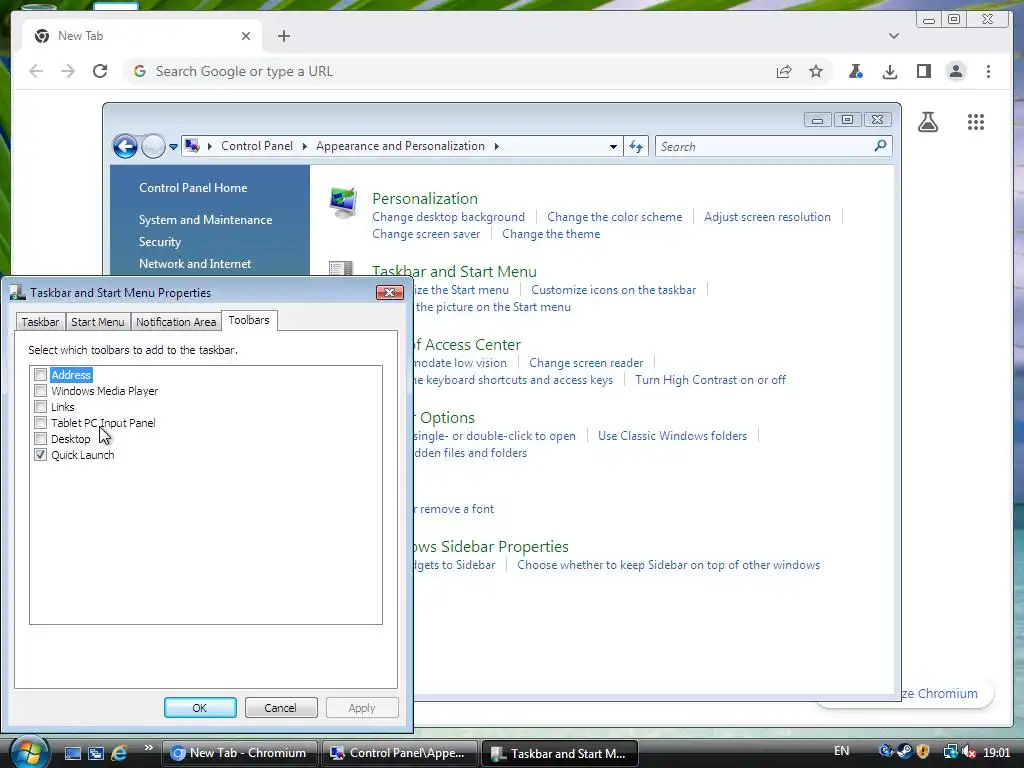The width and height of the screenshot is (1024, 768).
Task: Launch Internet Explorer from Quick Launch
Action: point(119,754)
